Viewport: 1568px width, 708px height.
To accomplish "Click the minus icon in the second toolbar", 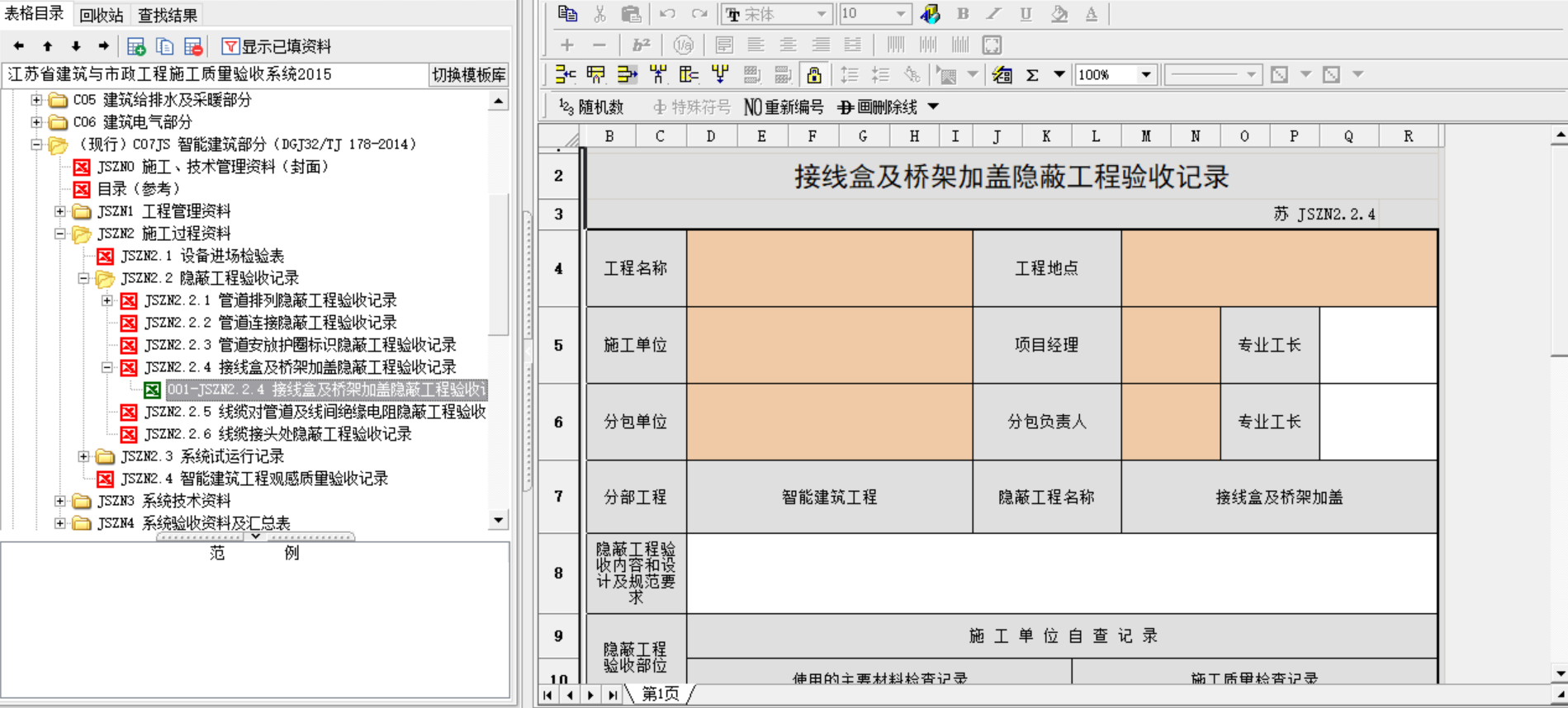I will point(599,45).
